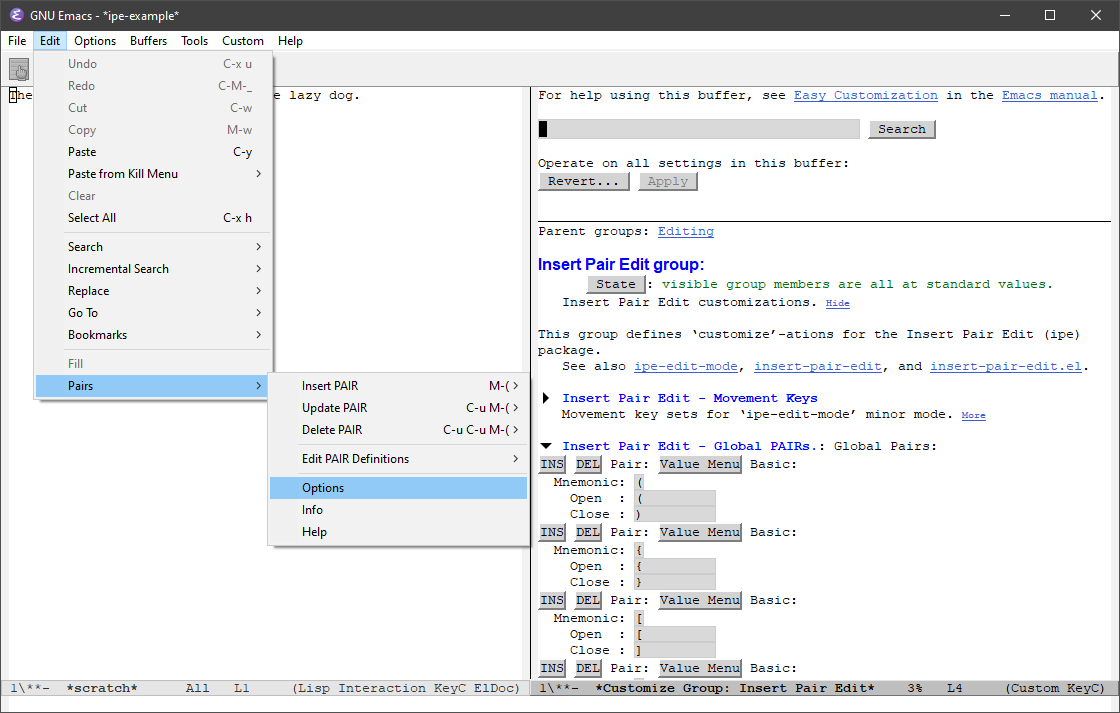1120x713 pixels.
Task: Open the Search submenu in Edit menu
Action: 153,246
